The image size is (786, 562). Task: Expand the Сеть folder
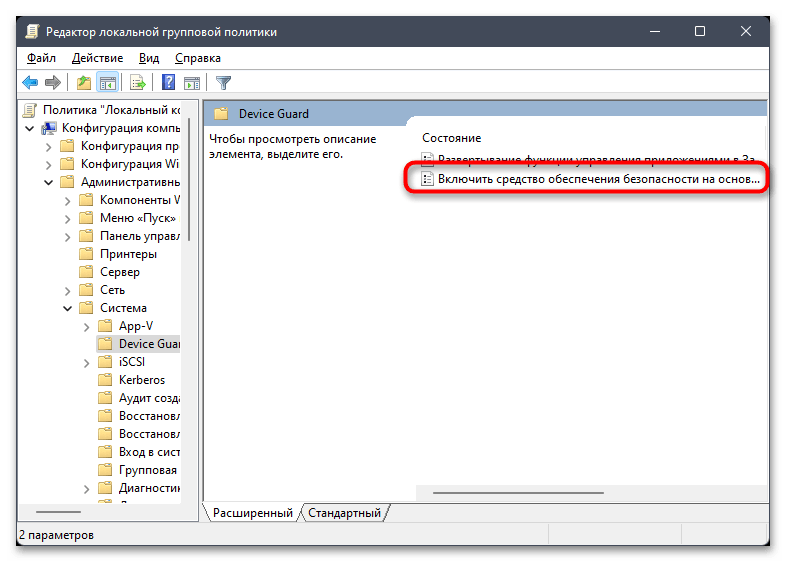(68, 290)
